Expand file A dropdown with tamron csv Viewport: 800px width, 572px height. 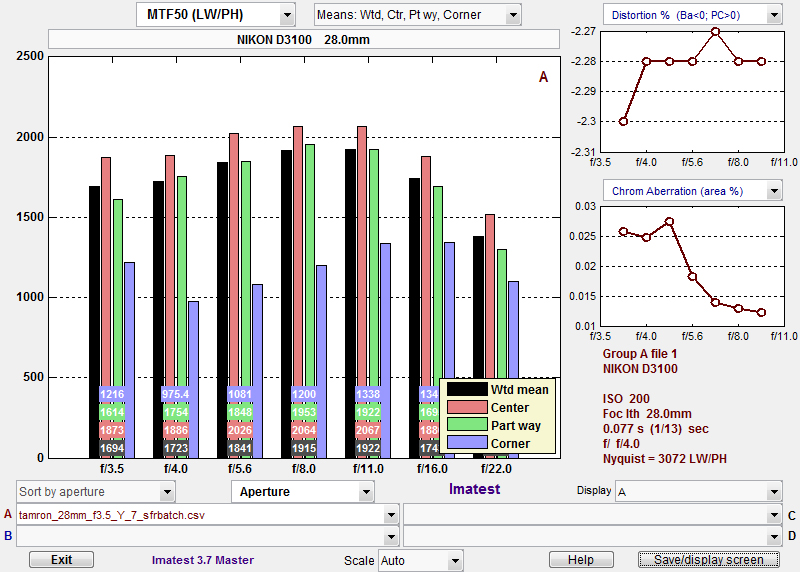click(207, 515)
